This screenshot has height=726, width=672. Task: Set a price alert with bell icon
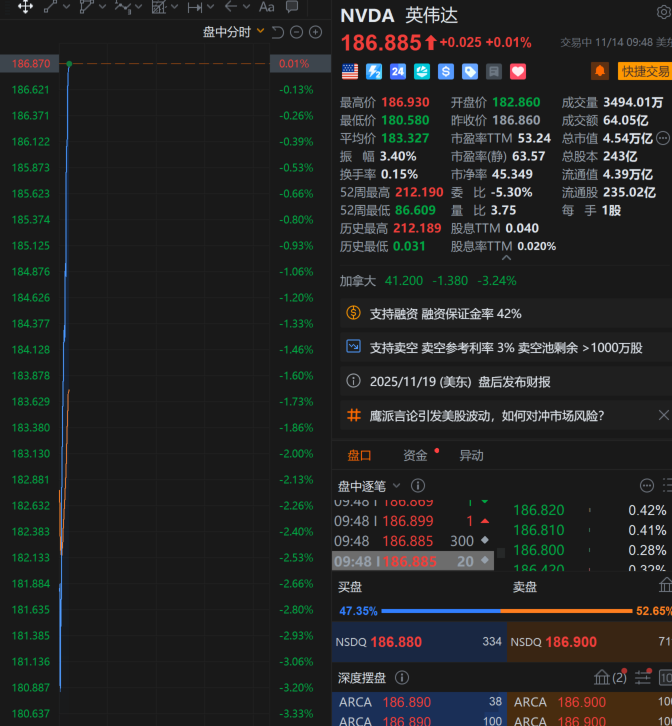pos(600,71)
